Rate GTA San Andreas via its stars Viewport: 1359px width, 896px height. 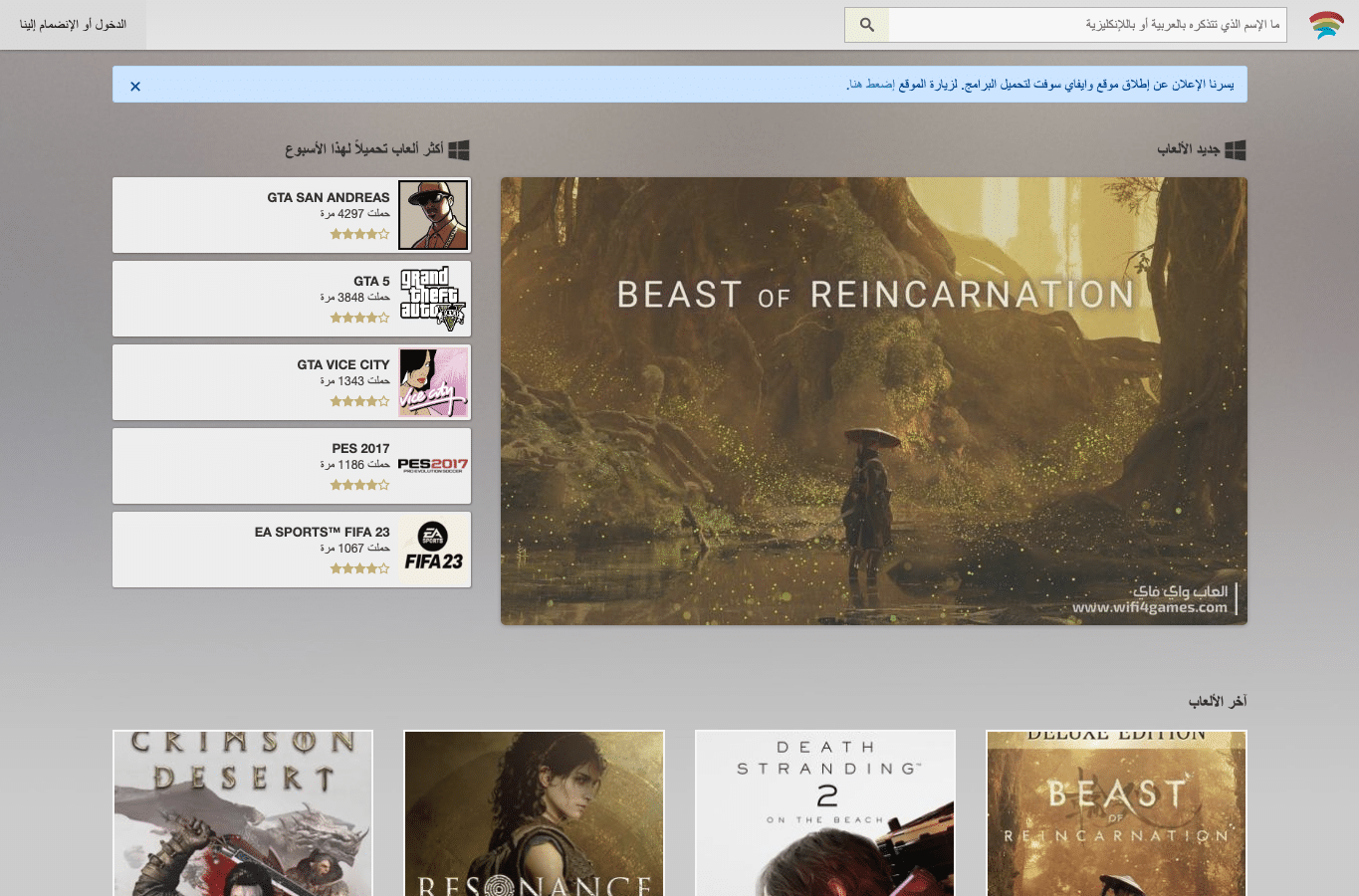(x=360, y=234)
